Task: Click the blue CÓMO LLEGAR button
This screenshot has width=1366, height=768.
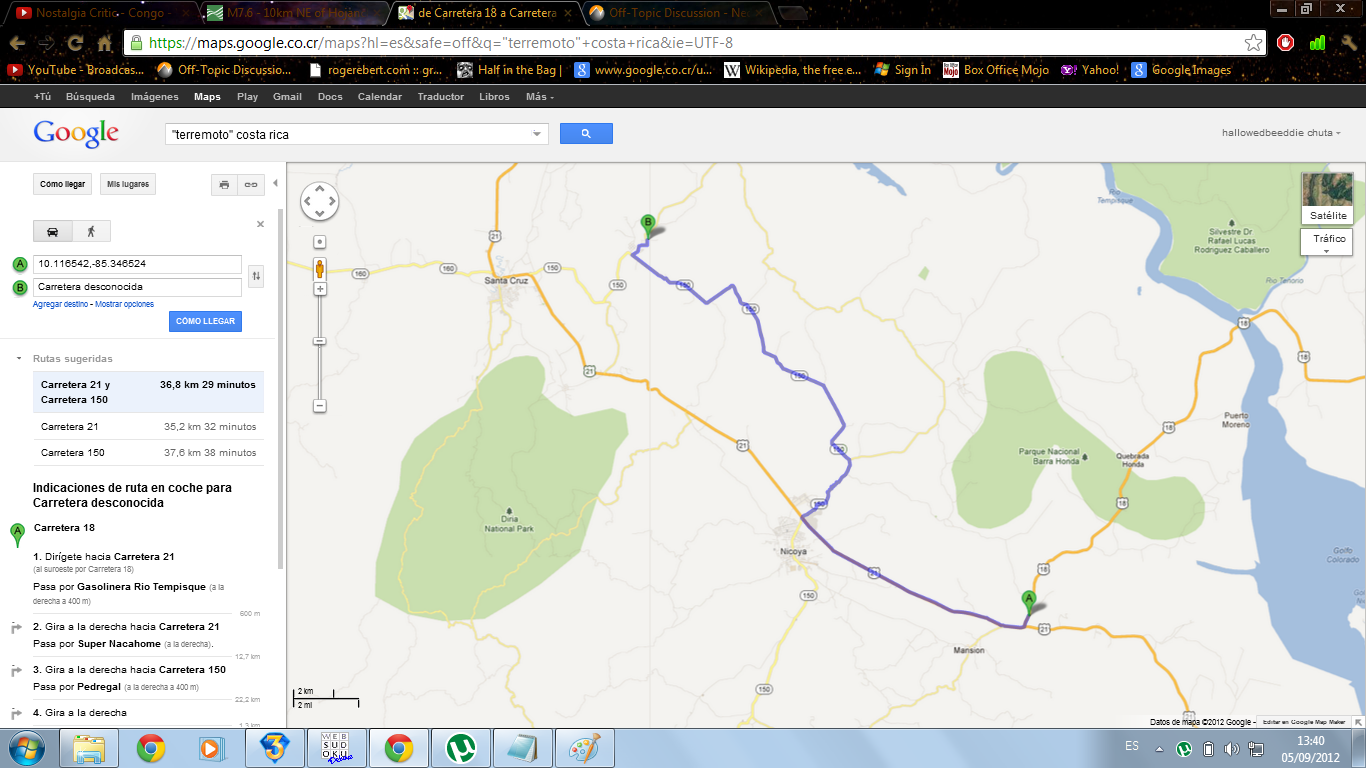Action: [x=205, y=321]
